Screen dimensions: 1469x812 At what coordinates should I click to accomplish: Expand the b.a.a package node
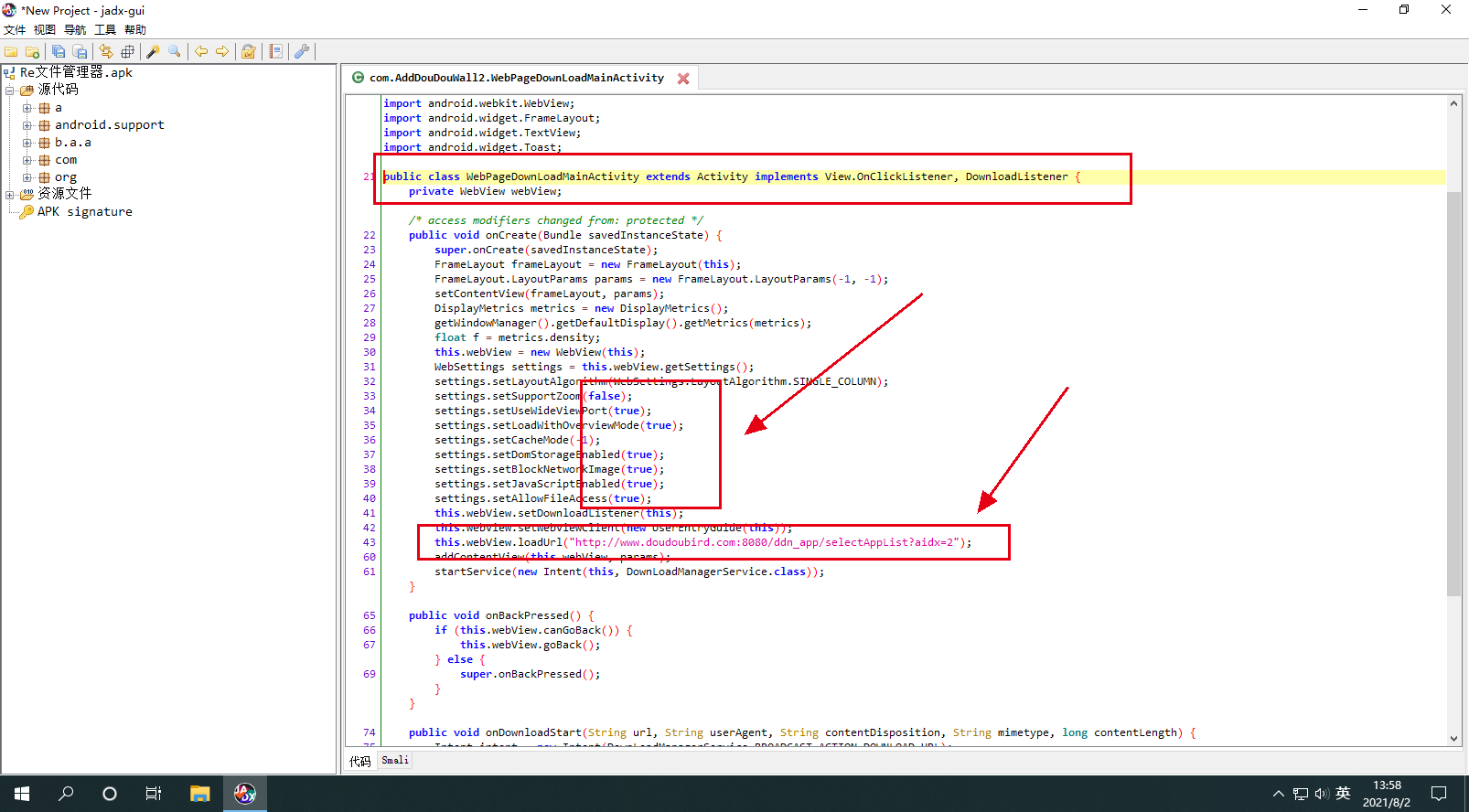pyautogui.click(x=27, y=143)
